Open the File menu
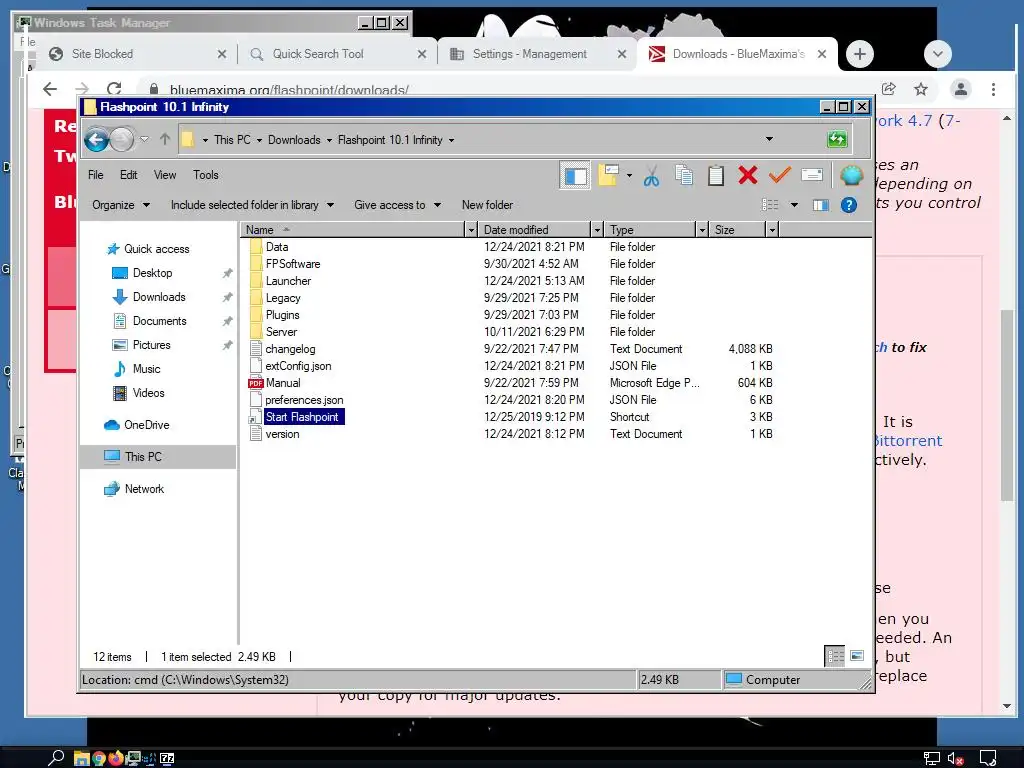This screenshot has width=1024, height=768. (96, 175)
